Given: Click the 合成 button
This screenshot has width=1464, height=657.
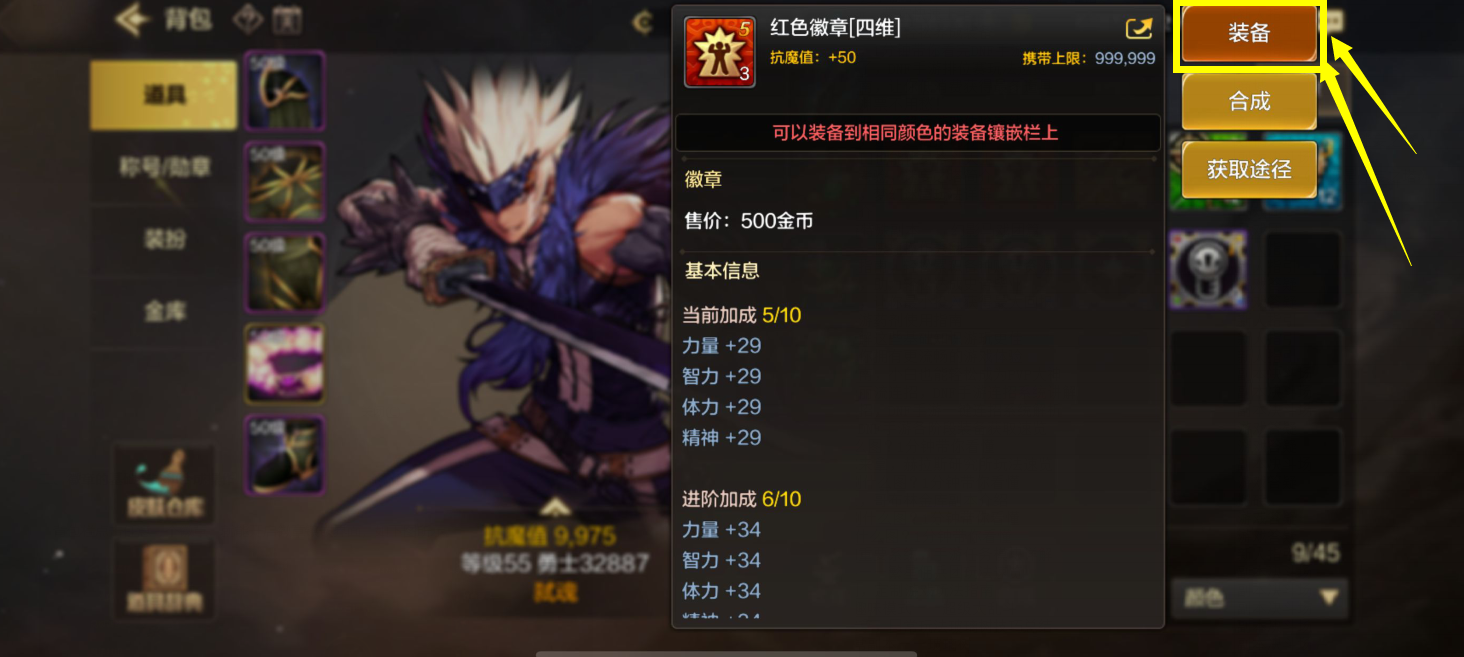Looking at the screenshot, I should 1249,101.
